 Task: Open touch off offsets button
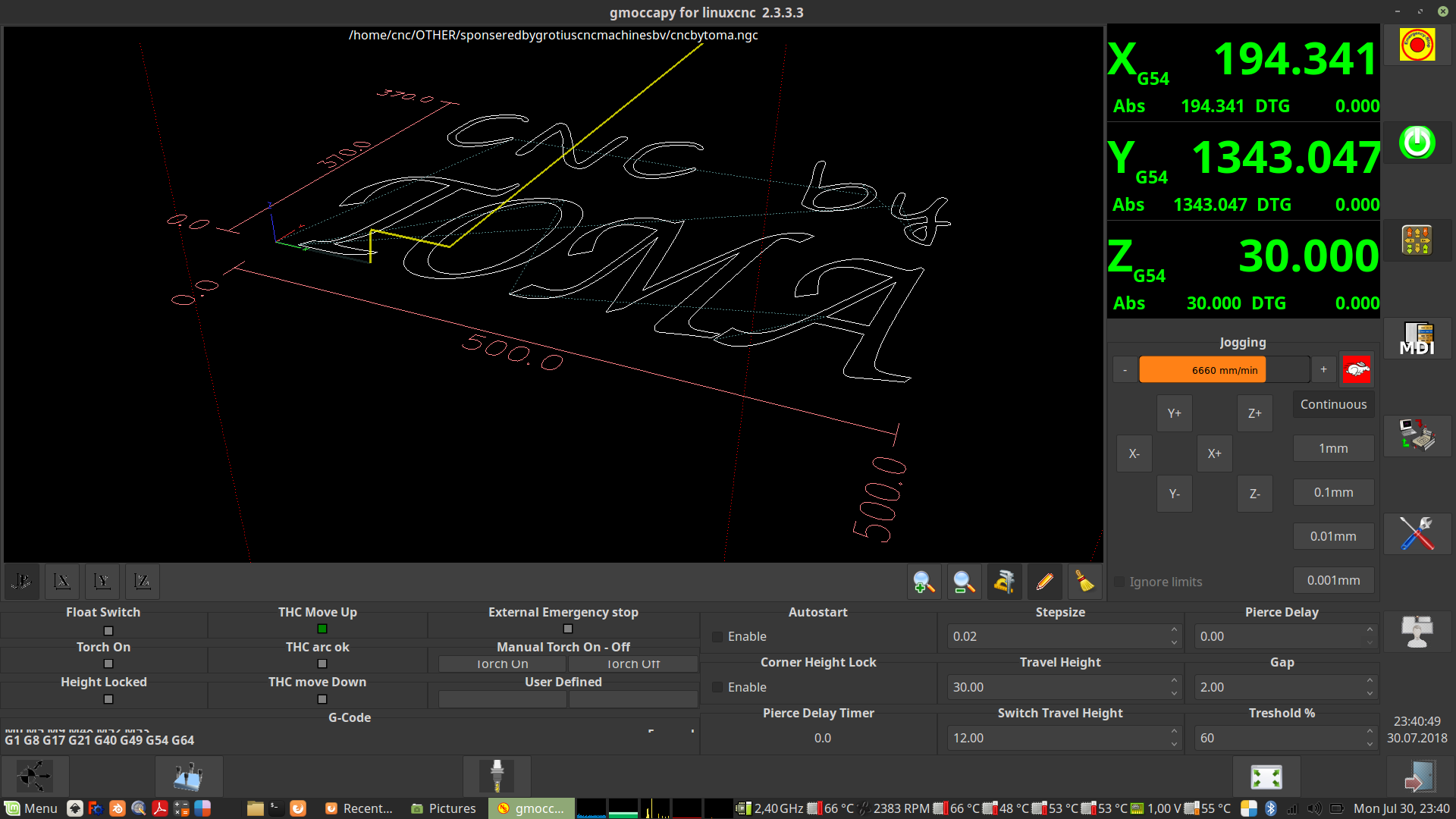point(189,777)
